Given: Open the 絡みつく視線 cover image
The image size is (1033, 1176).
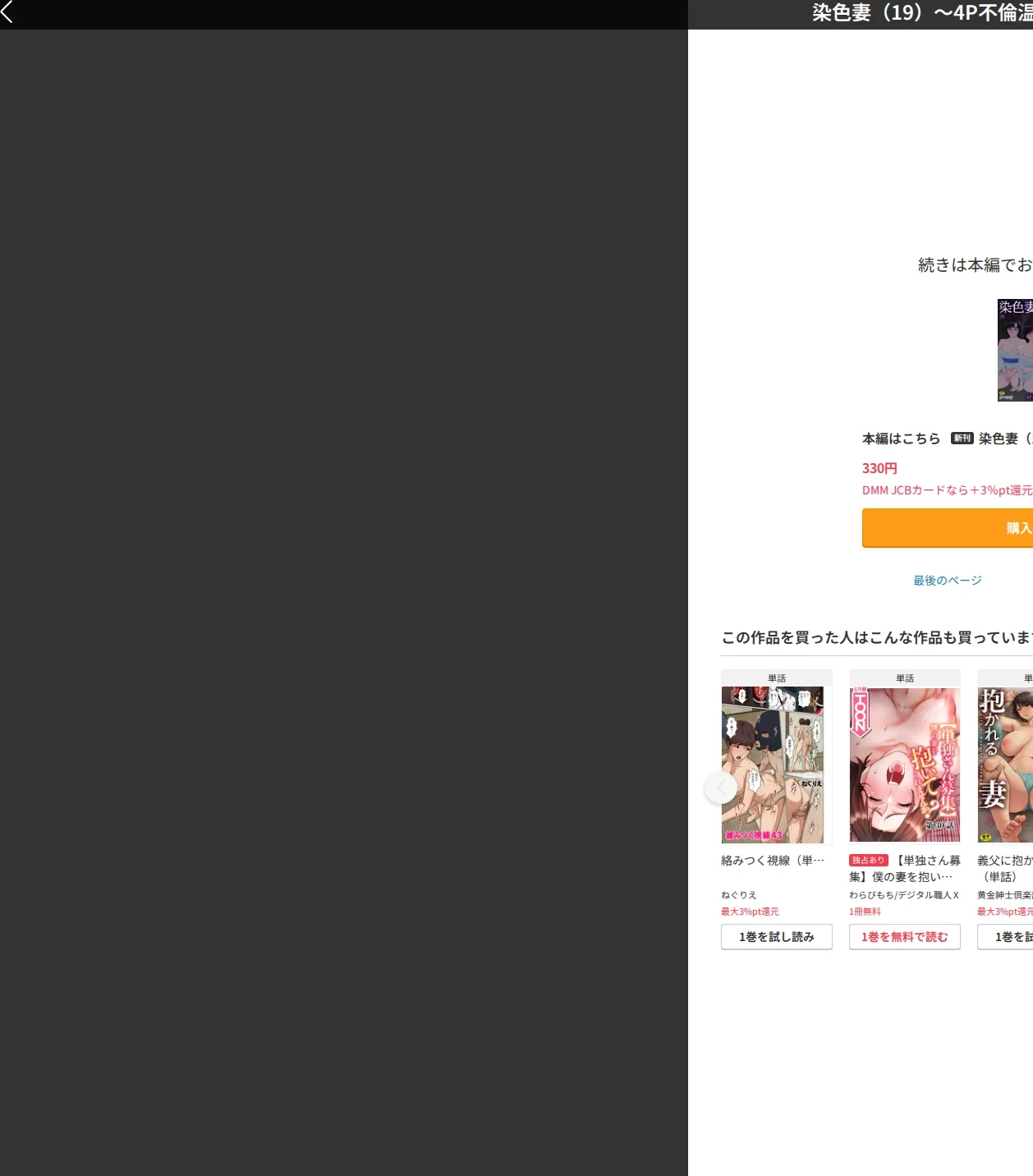Looking at the screenshot, I should (x=773, y=765).
